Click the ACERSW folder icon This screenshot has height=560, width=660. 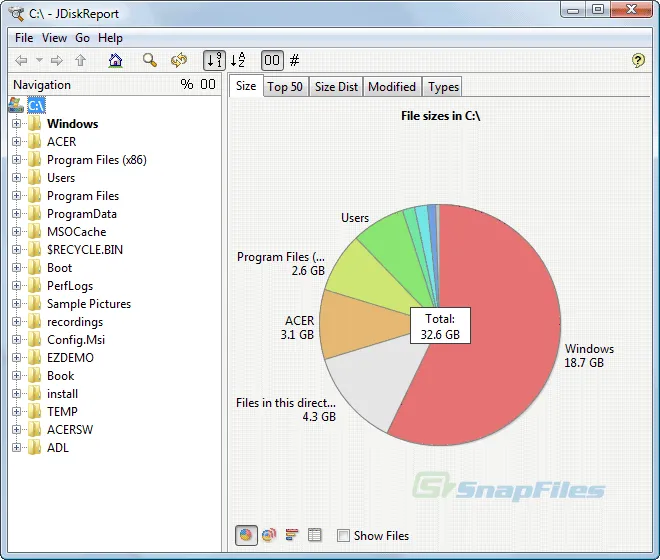tap(35, 429)
